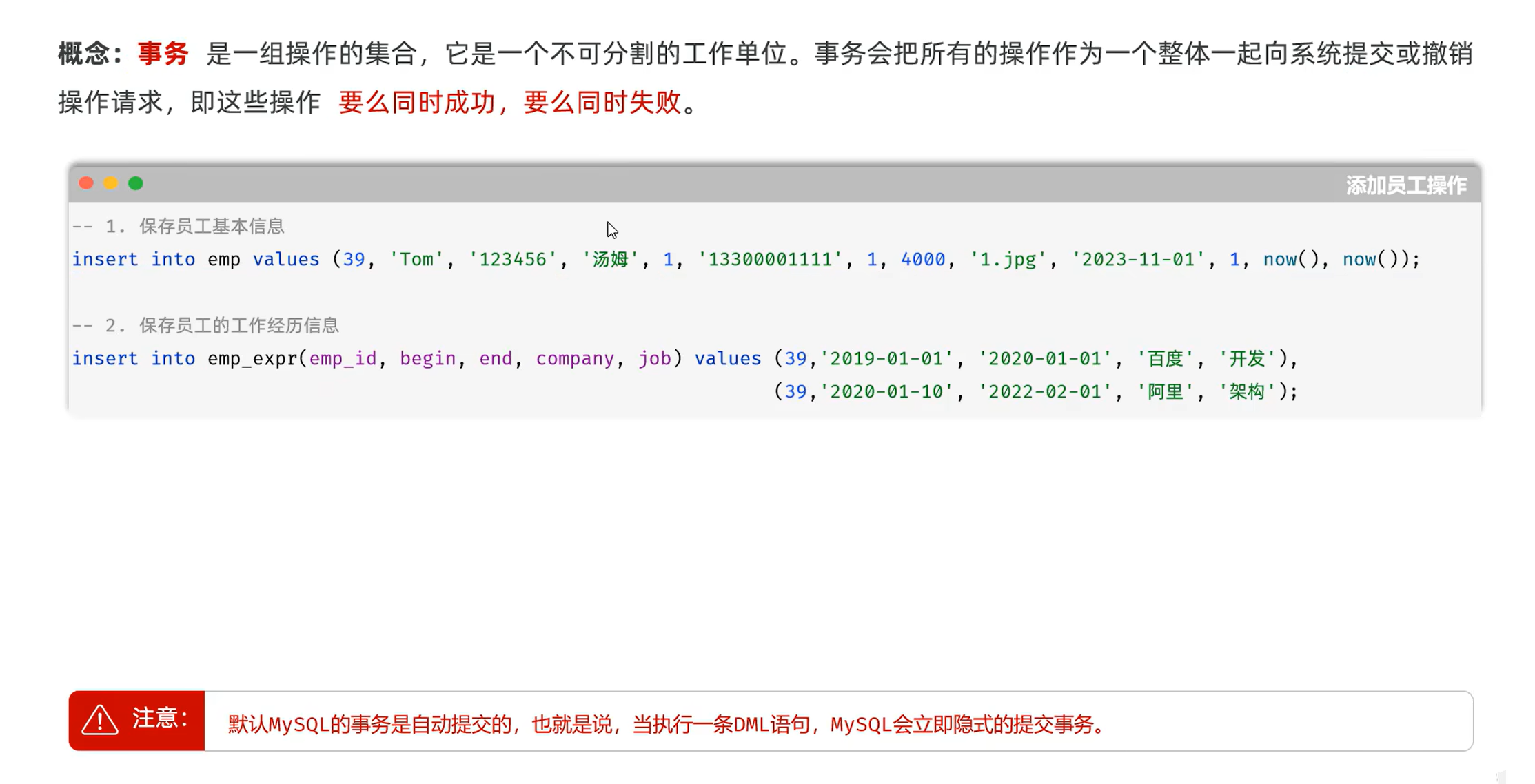Viewport: 1535px width, 784px height.
Task: Click the begin column name
Action: click(427, 358)
